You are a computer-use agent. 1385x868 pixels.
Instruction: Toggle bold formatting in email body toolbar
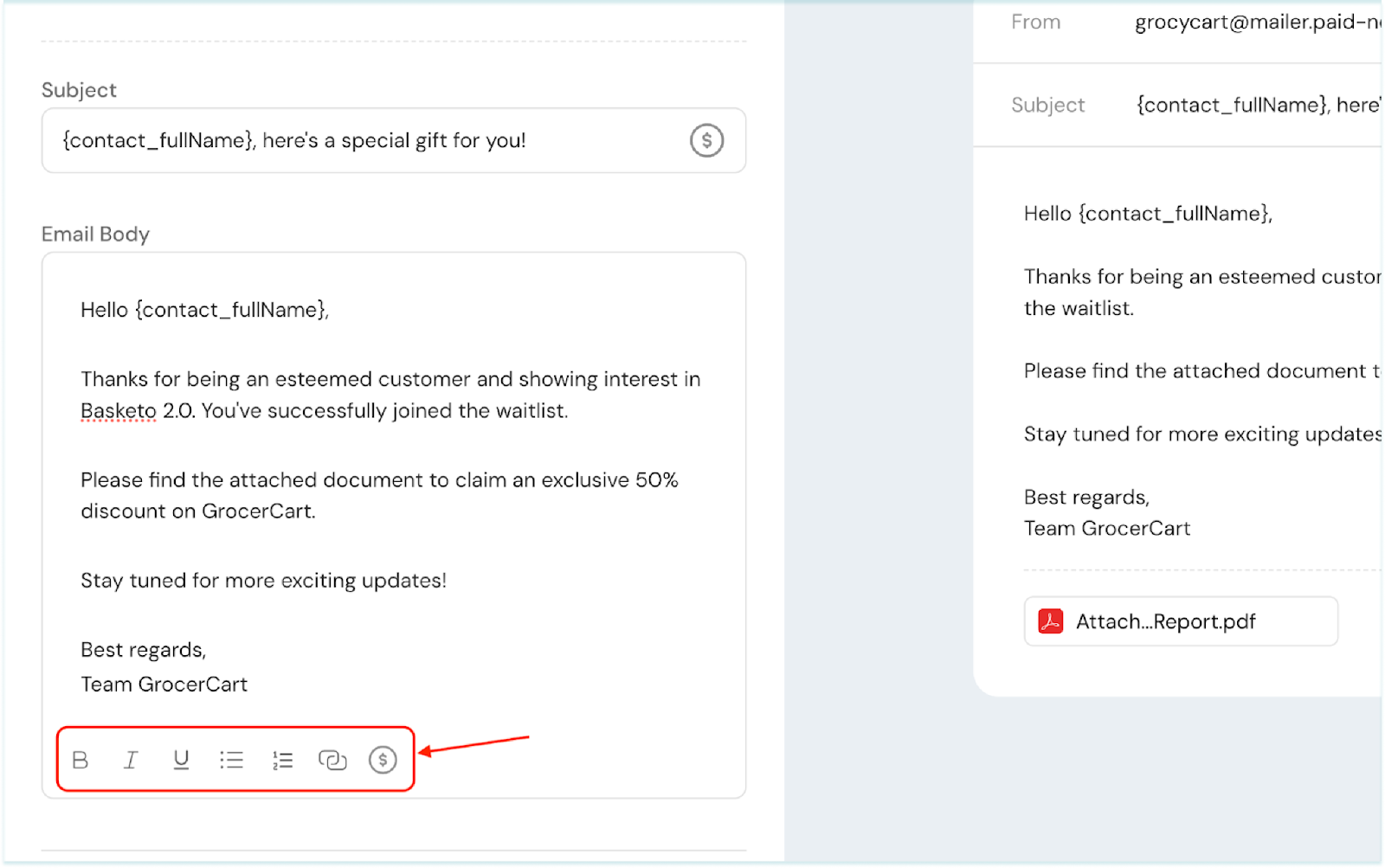[81, 760]
